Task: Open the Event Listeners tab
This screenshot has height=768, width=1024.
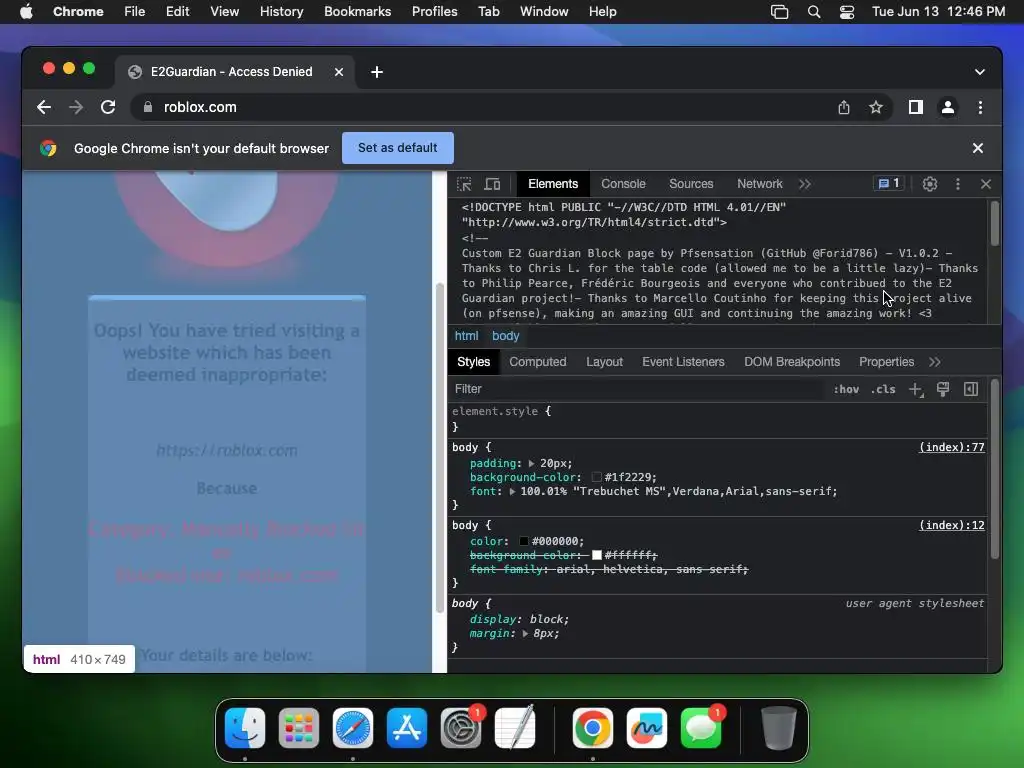Action: pyautogui.click(x=683, y=362)
